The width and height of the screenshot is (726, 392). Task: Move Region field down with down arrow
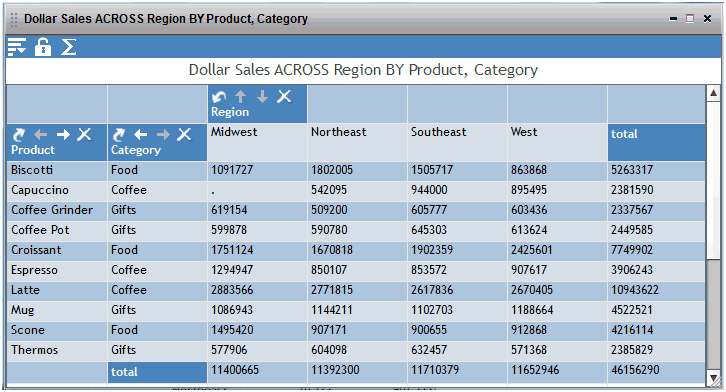click(x=262, y=96)
